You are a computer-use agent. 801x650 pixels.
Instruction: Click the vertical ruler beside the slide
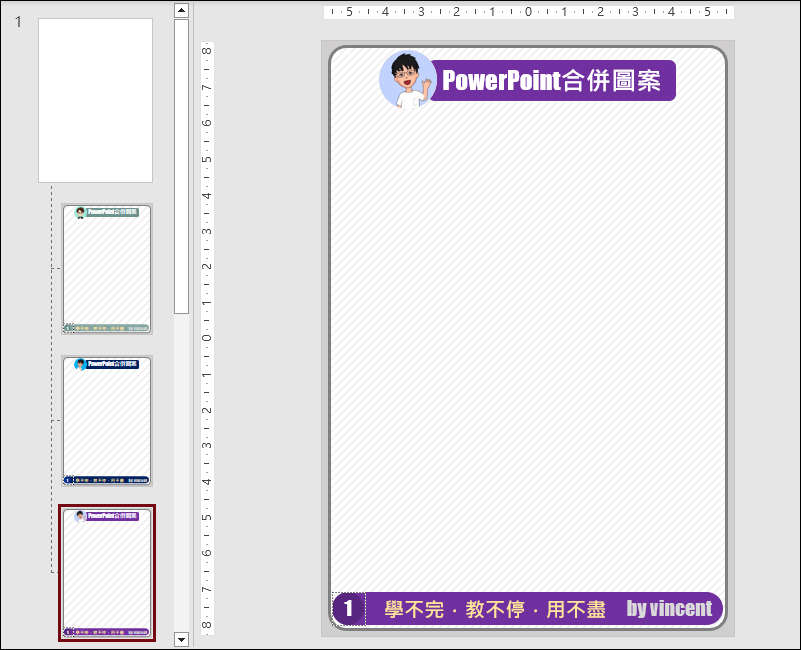click(x=207, y=338)
